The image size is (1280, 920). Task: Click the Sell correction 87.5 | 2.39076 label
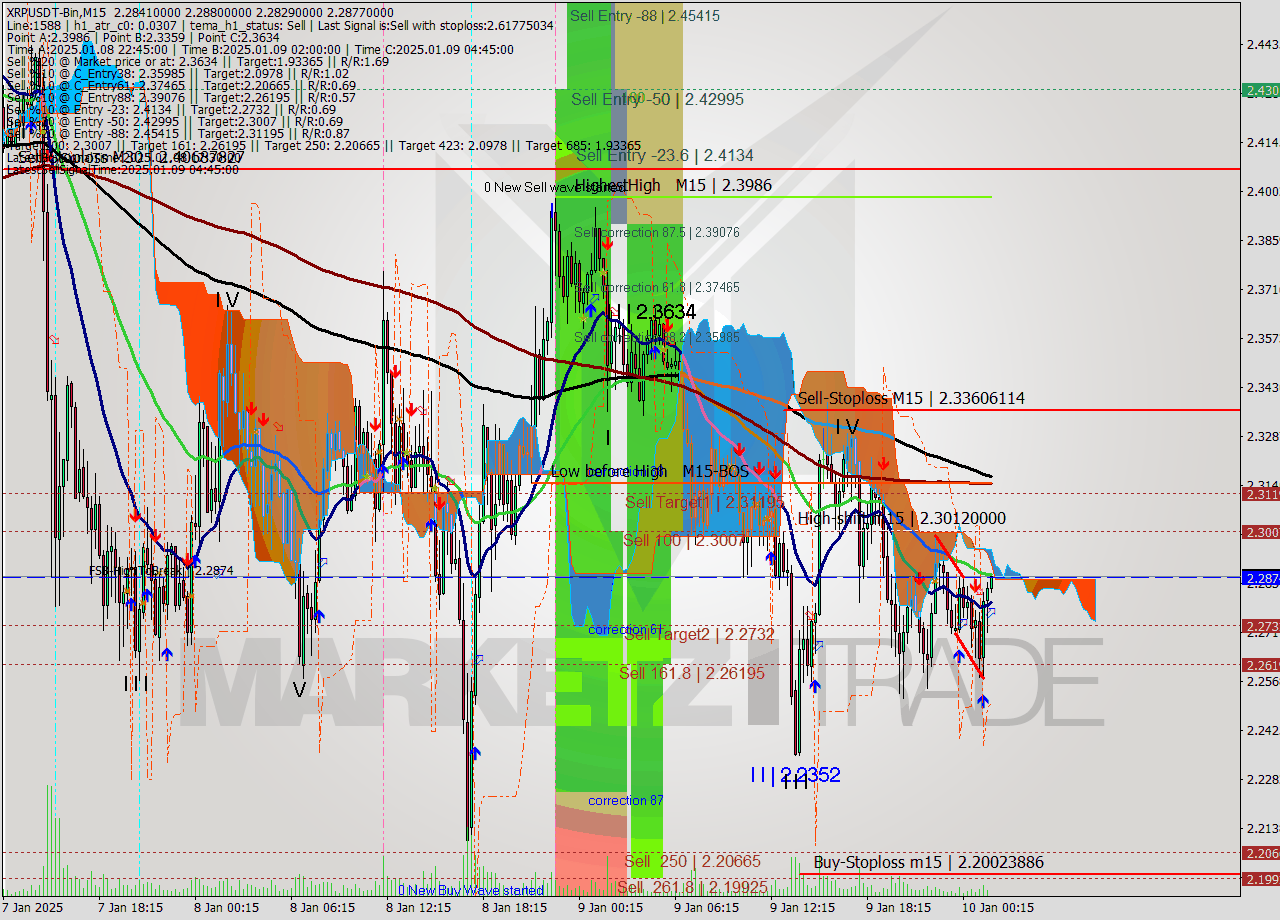click(657, 232)
